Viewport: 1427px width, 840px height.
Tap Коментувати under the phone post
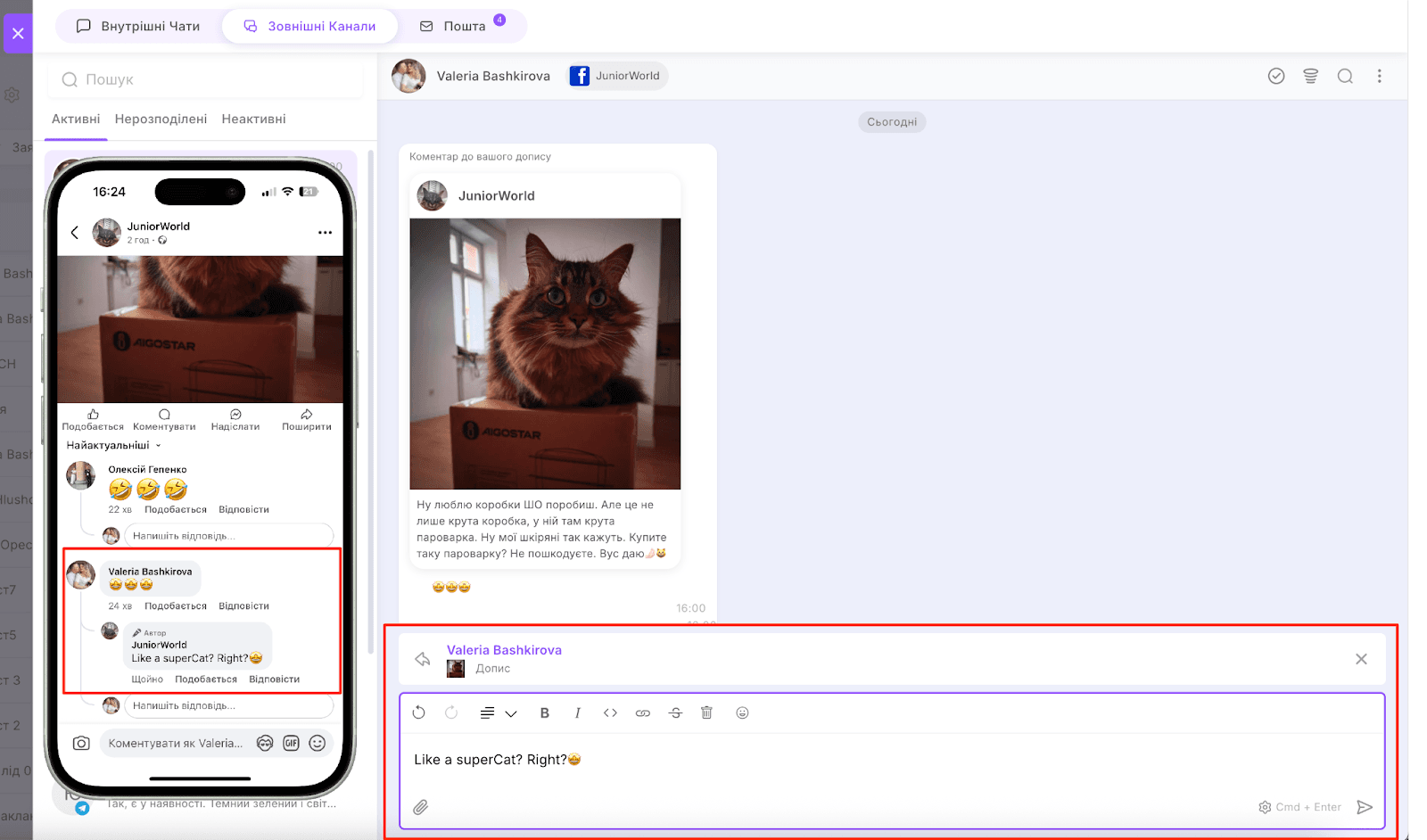(164, 420)
